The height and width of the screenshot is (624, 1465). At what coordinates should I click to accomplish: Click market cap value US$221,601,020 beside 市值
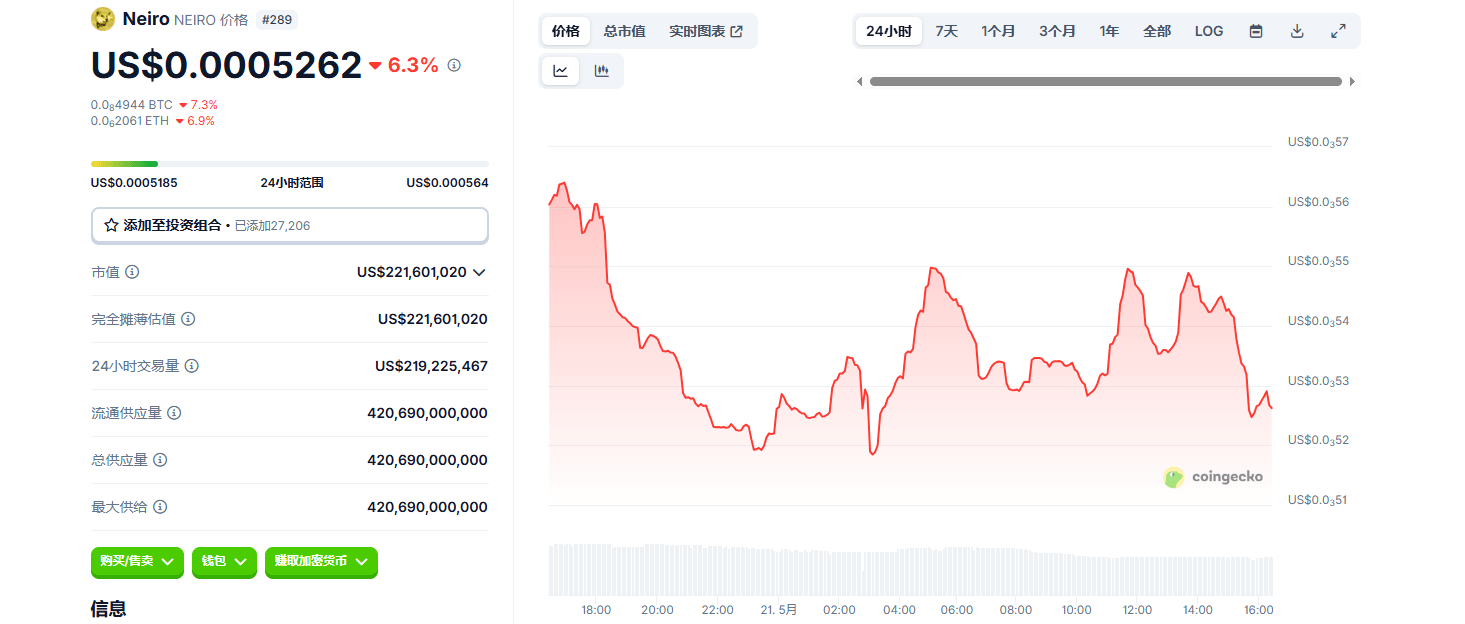pos(412,272)
